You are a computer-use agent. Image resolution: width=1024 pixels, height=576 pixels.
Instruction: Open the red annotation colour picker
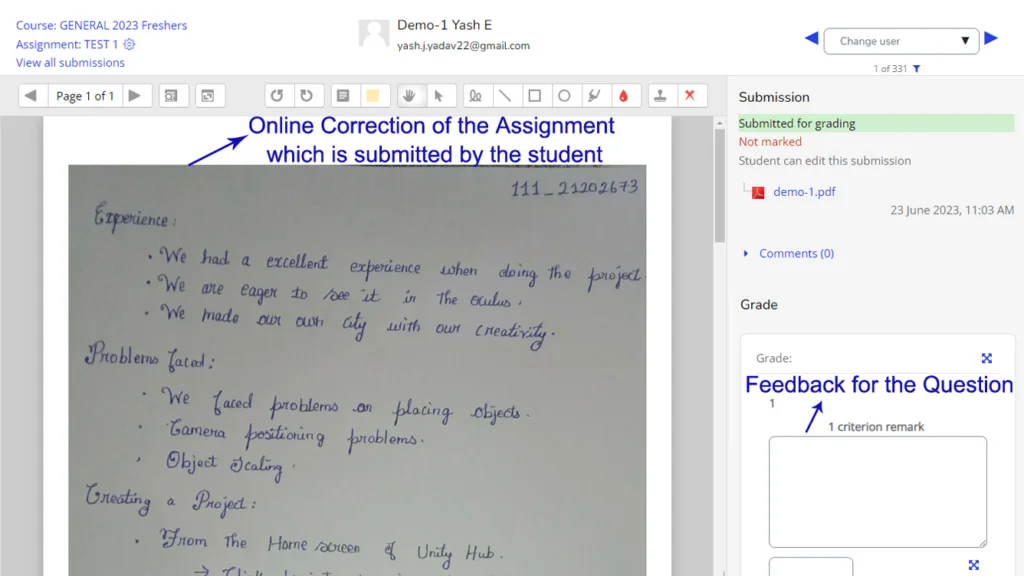624,96
